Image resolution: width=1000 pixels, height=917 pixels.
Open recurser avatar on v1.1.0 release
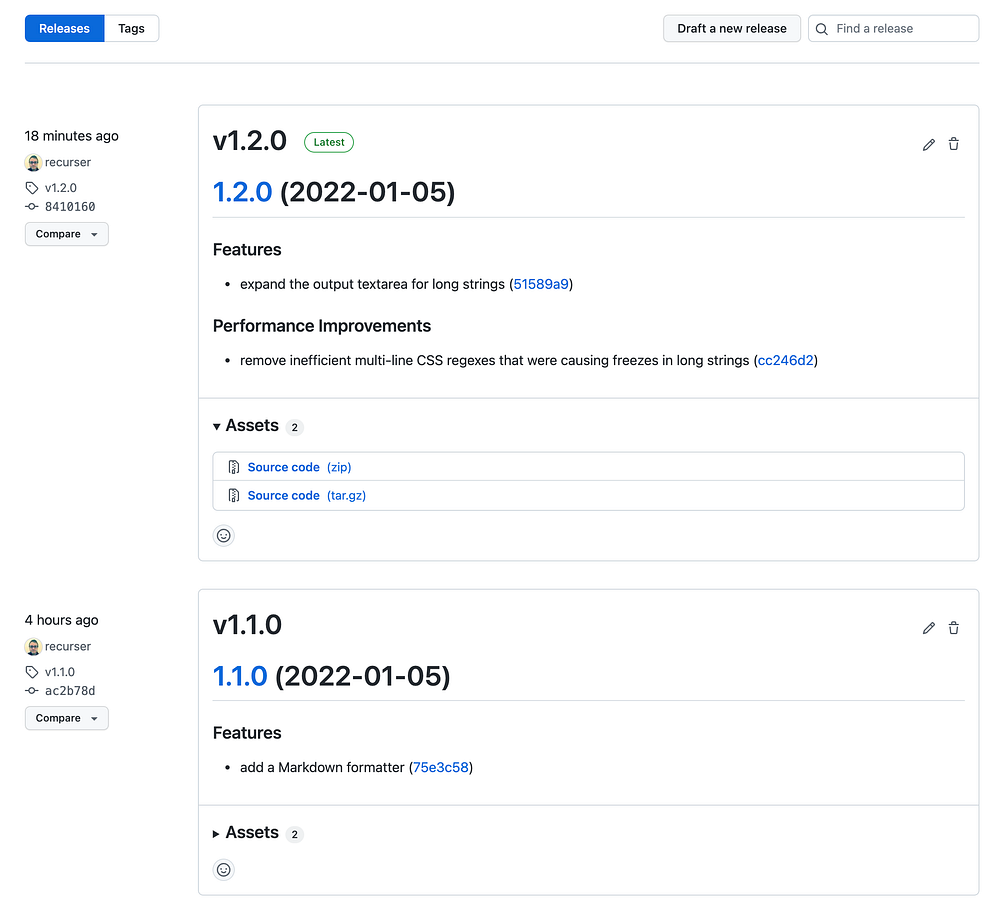[33, 647]
